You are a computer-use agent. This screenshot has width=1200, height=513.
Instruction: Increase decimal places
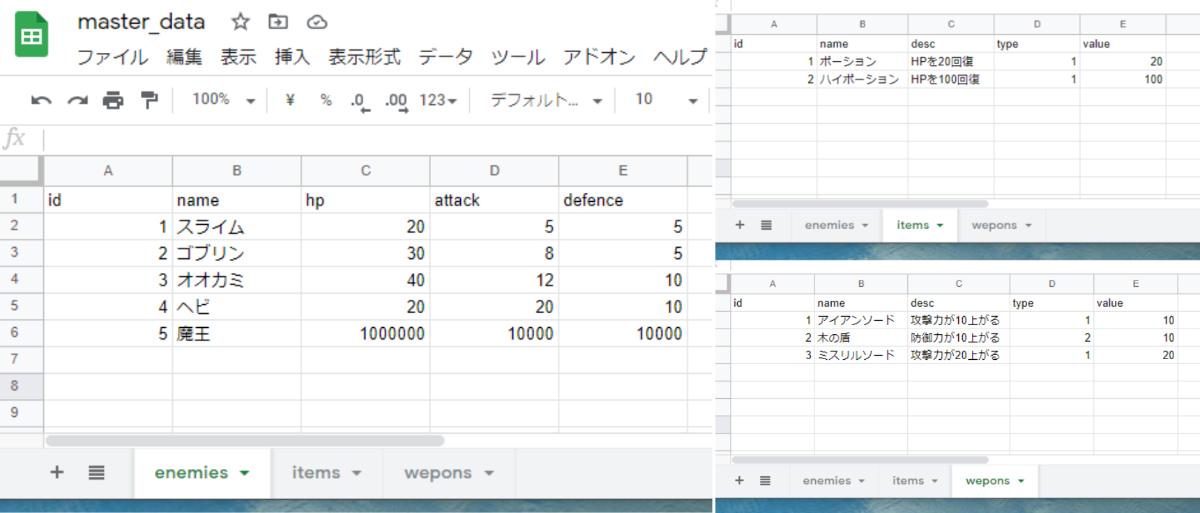click(396, 101)
